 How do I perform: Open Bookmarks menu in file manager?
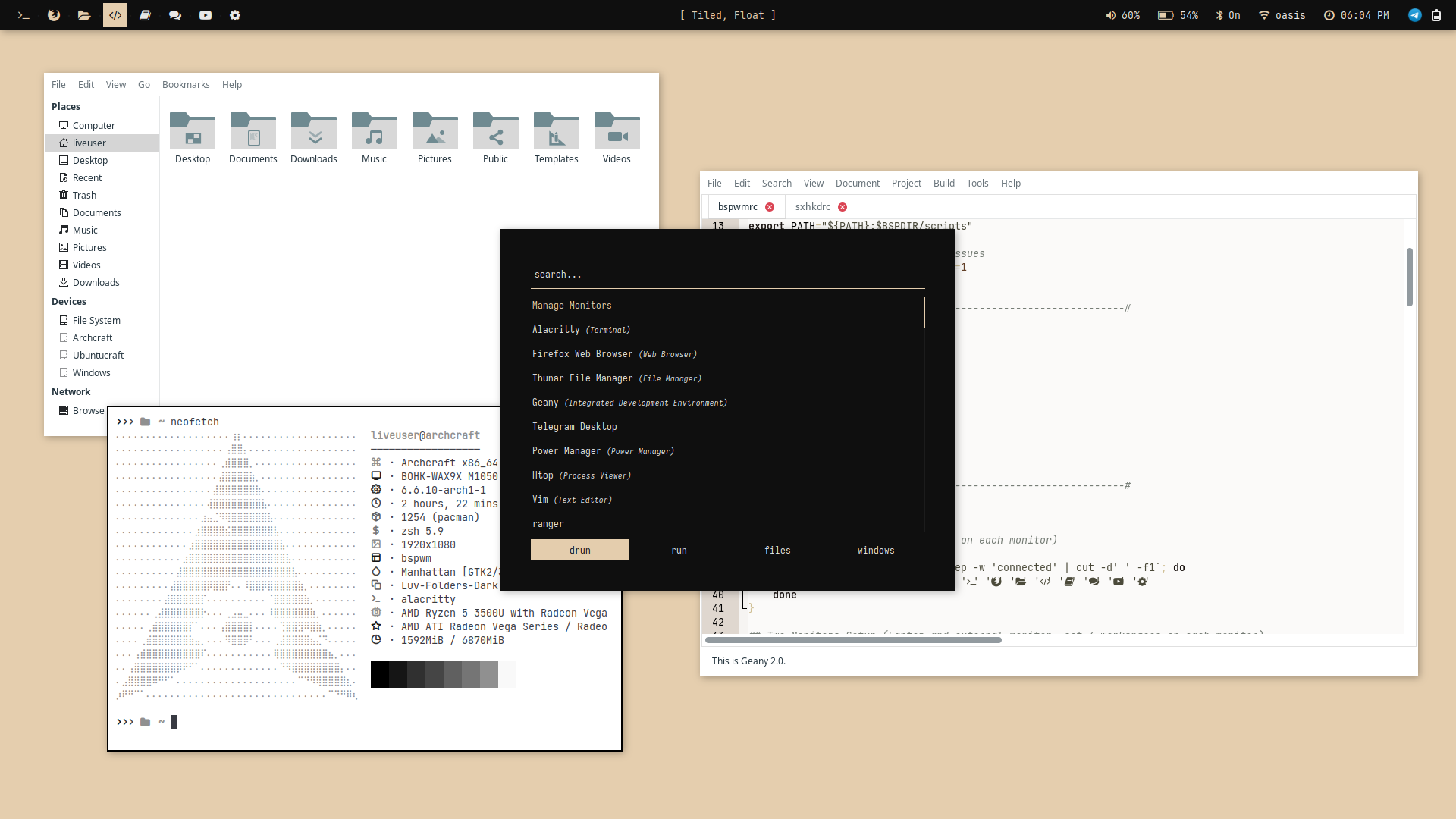click(x=186, y=85)
